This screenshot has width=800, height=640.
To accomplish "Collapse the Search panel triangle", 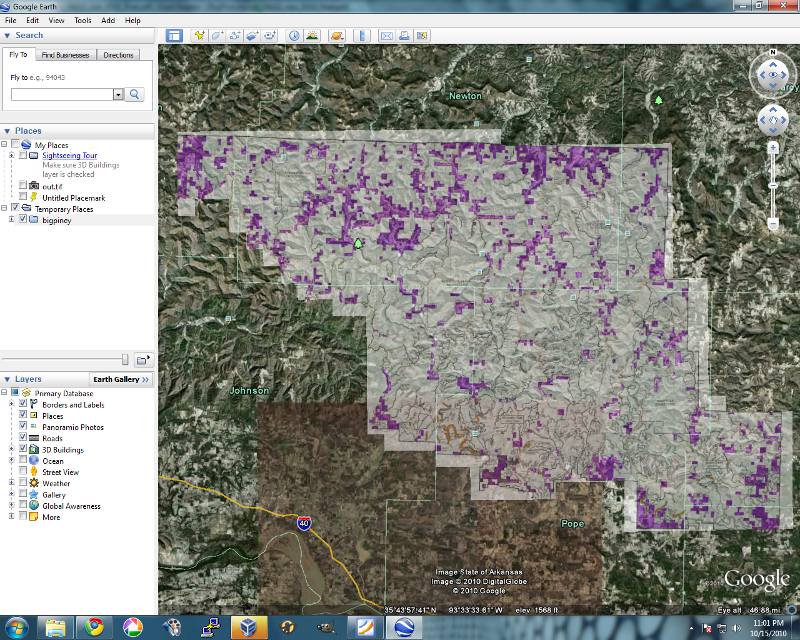I will pyautogui.click(x=7, y=36).
